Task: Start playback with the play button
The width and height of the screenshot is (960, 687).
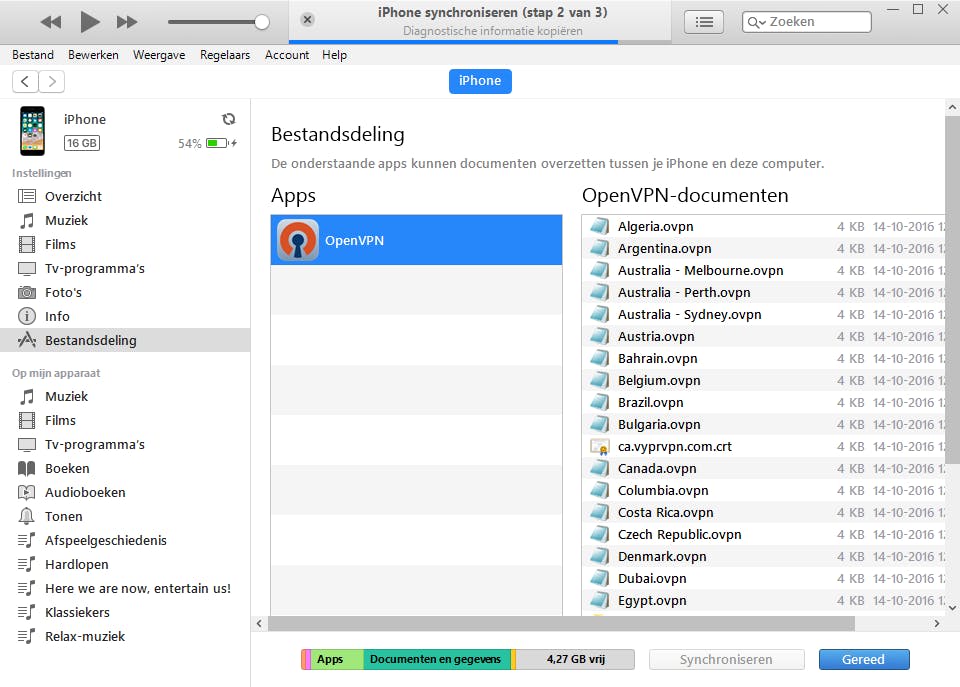Action: (89, 22)
